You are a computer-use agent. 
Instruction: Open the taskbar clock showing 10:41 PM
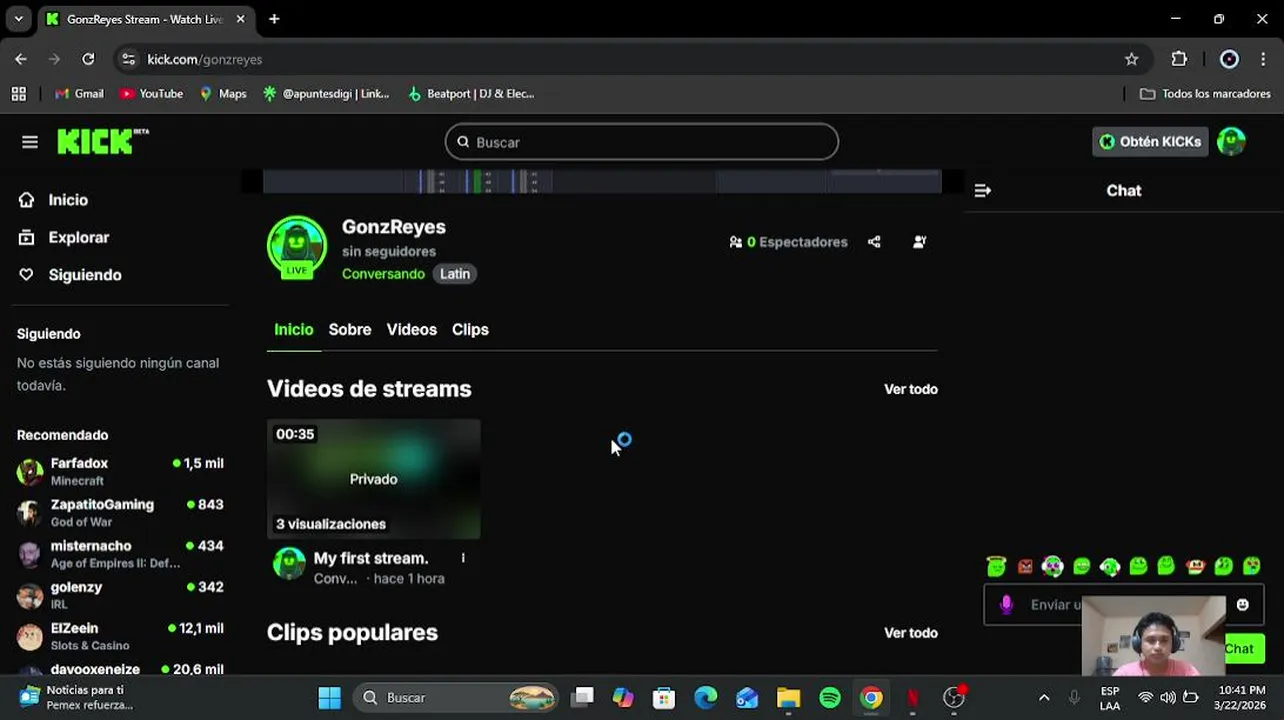coord(1240,698)
